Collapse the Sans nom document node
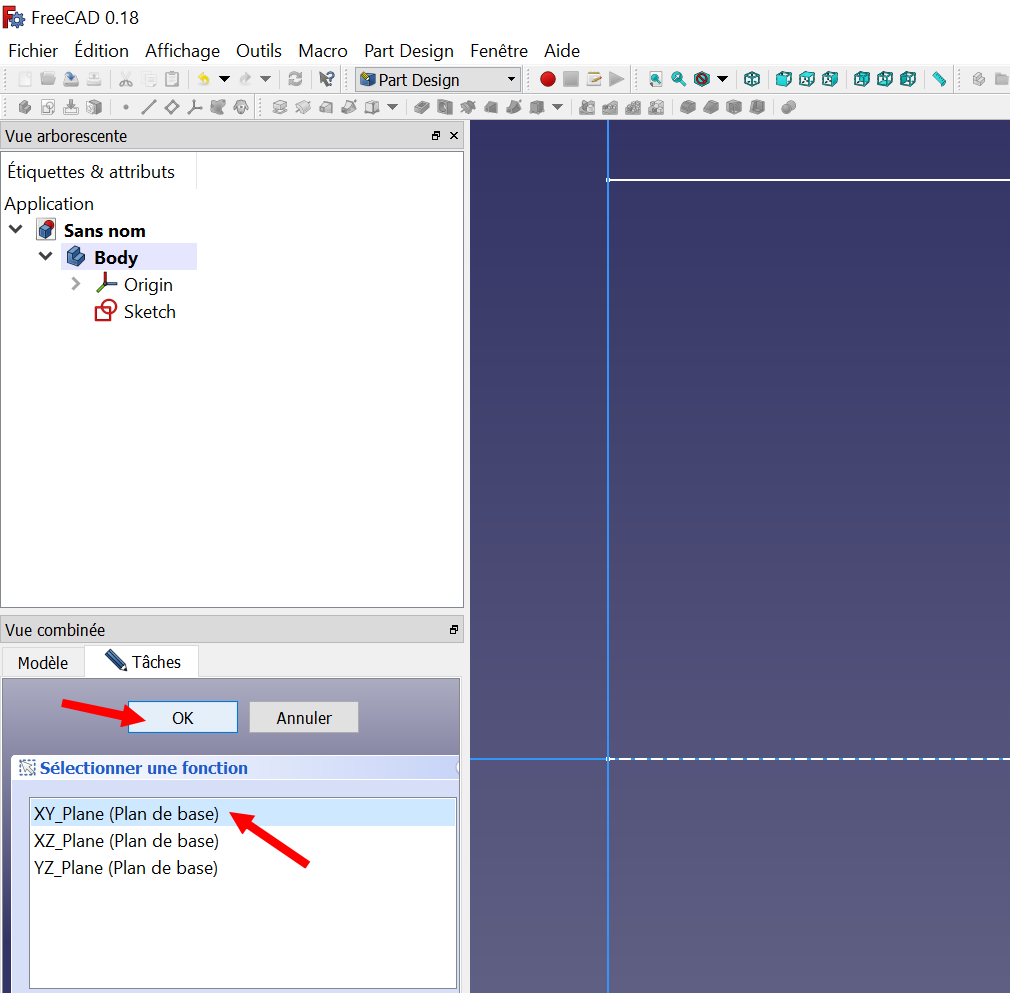This screenshot has width=1010, height=993. pyautogui.click(x=16, y=229)
